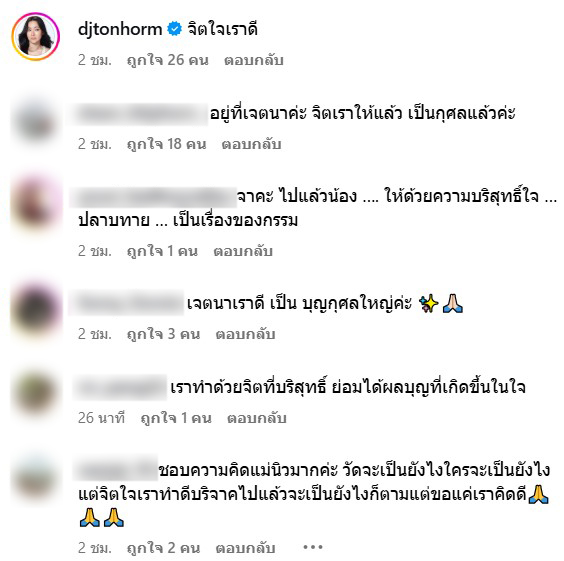
Task: View the 18 likes on the second comment
Action: click(167, 144)
